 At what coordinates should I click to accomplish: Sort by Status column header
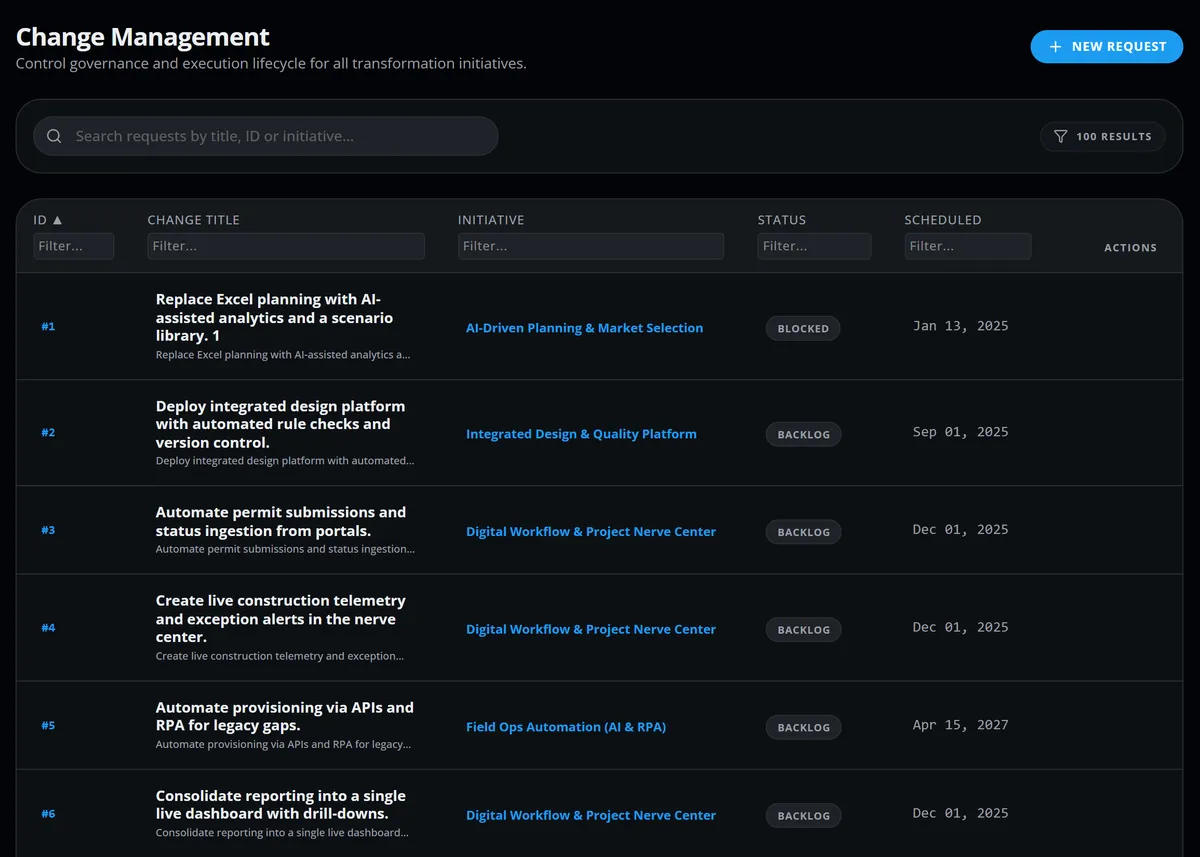coord(782,220)
